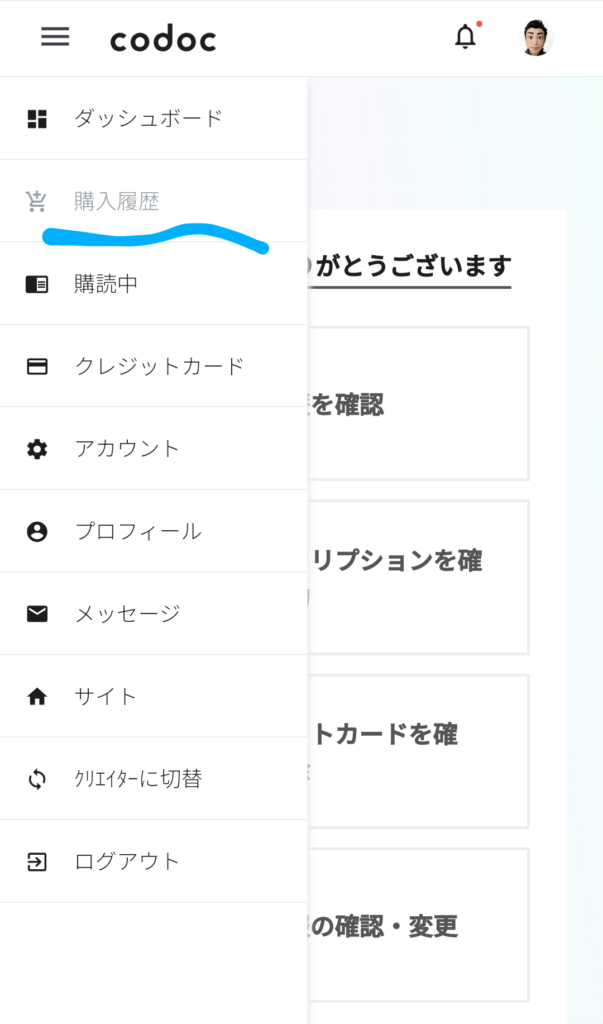Select the switch arrows icon for クリエイターに切替
Screen dimensions: 603x1024
[37, 780]
